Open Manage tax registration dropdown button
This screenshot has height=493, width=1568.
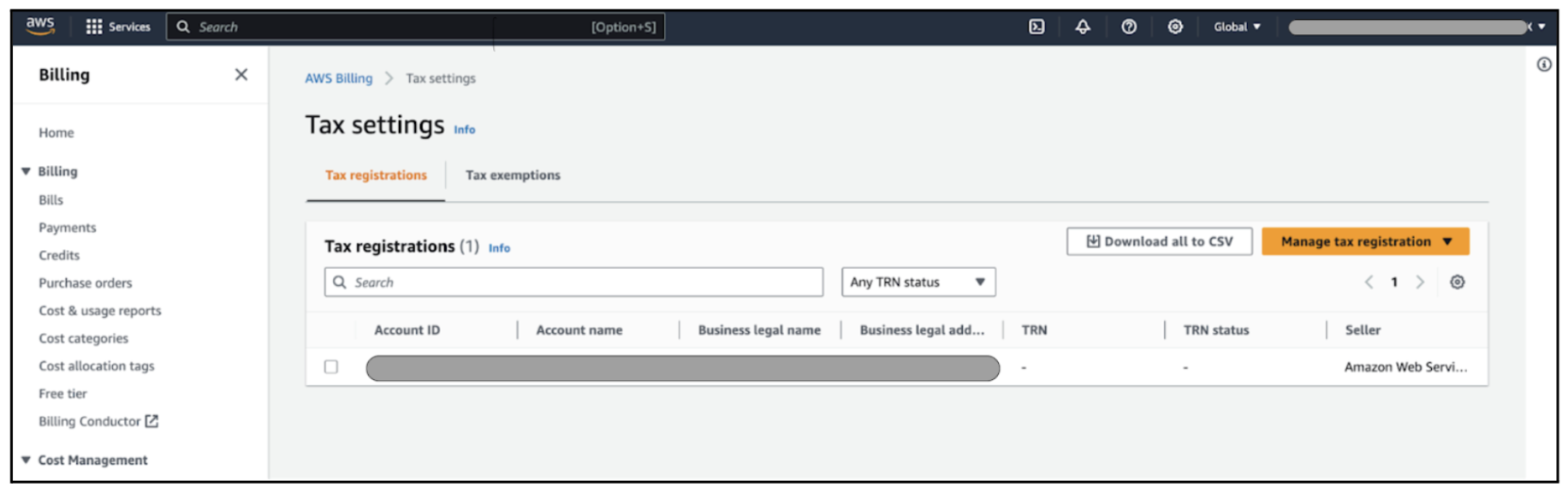click(1365, 241)
